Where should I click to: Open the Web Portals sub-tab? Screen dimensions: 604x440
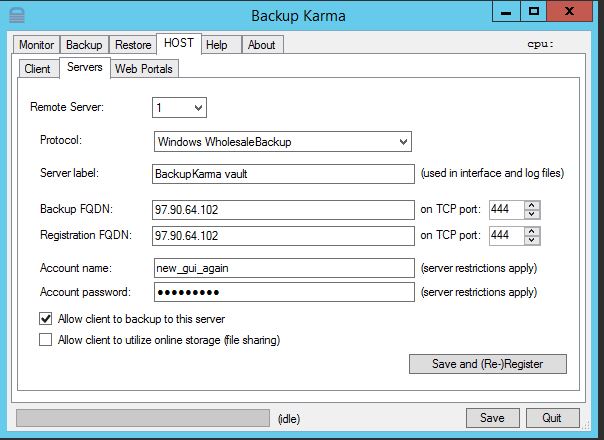coord(144,69)
